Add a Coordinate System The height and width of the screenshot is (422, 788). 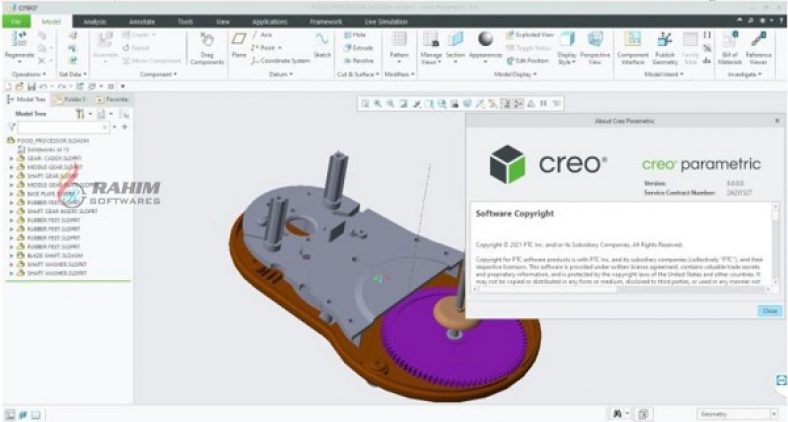coord(280,61)
